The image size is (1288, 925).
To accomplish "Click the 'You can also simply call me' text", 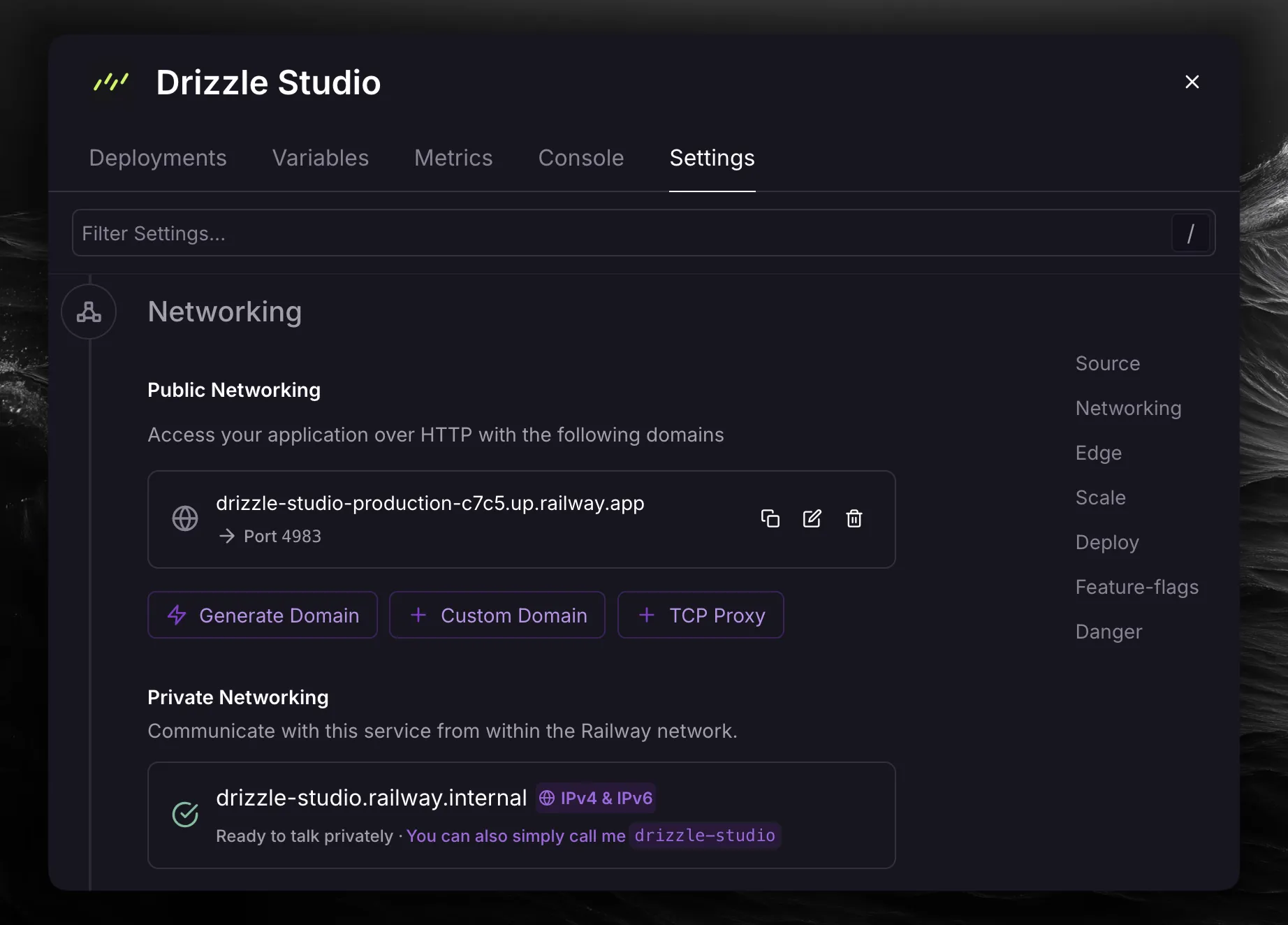I will point(516,836).
